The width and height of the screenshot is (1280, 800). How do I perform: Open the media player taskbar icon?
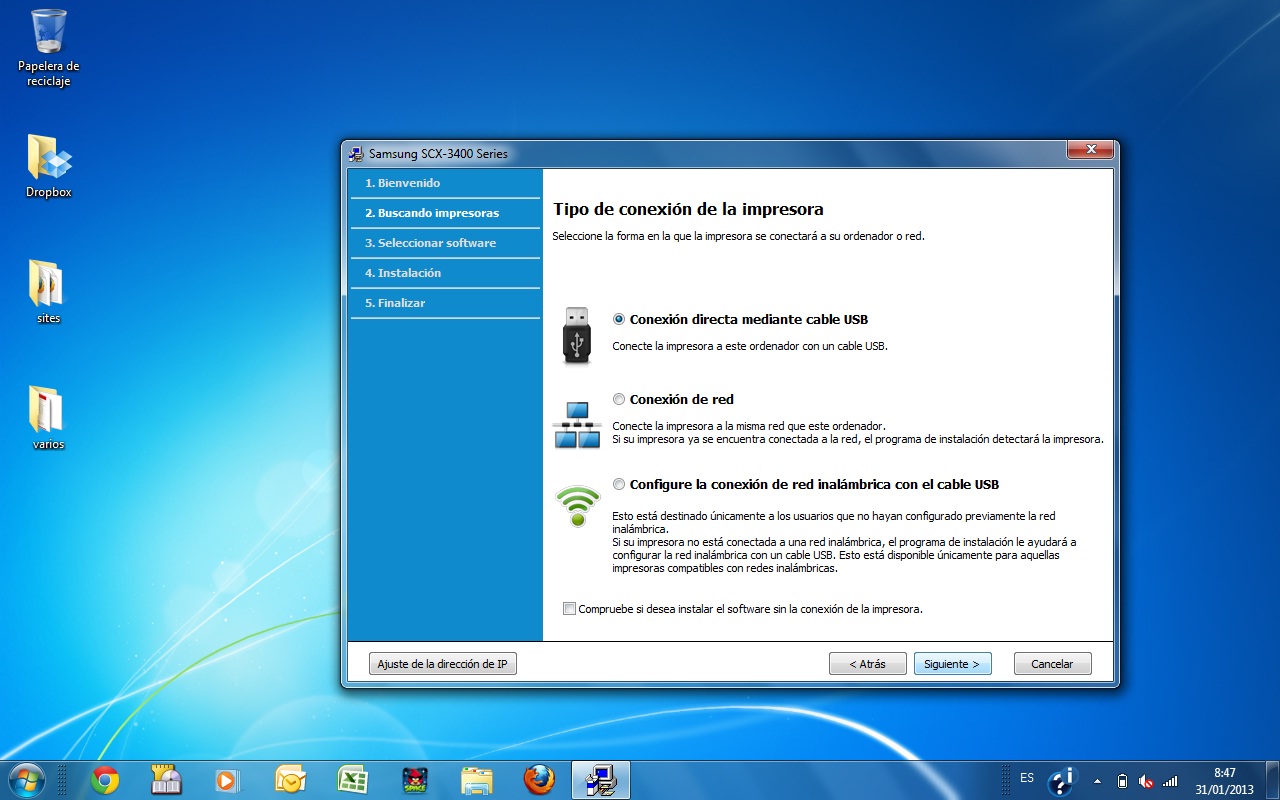click(228, 780)
